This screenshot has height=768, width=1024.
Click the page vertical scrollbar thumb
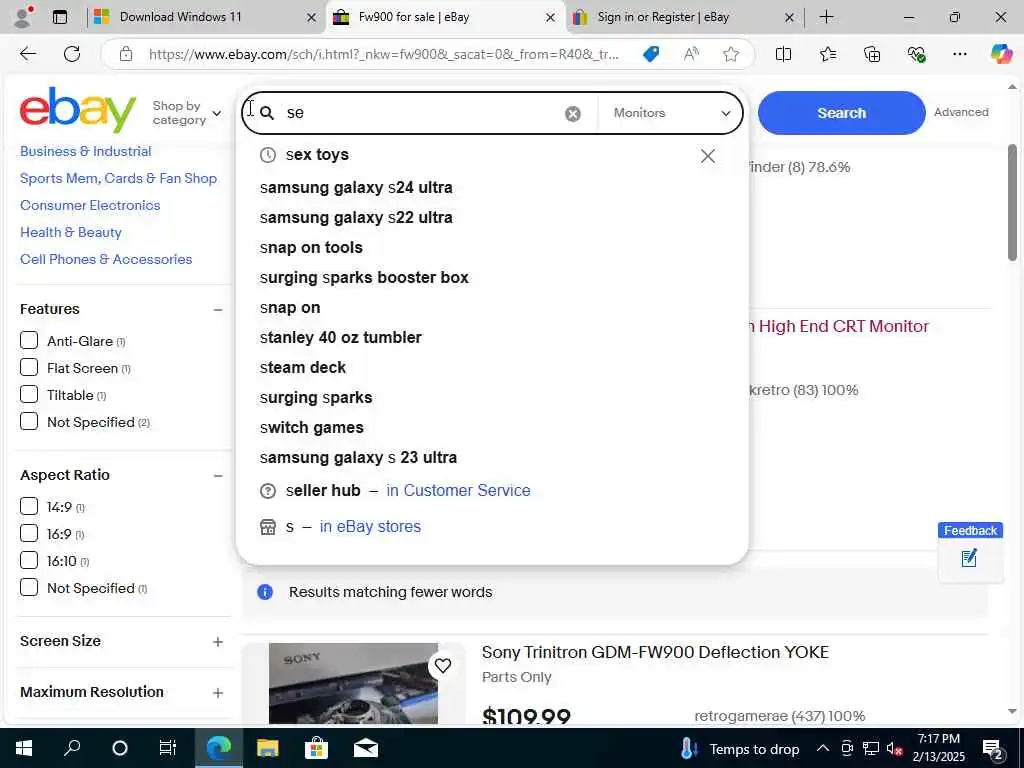point(1012,202)
